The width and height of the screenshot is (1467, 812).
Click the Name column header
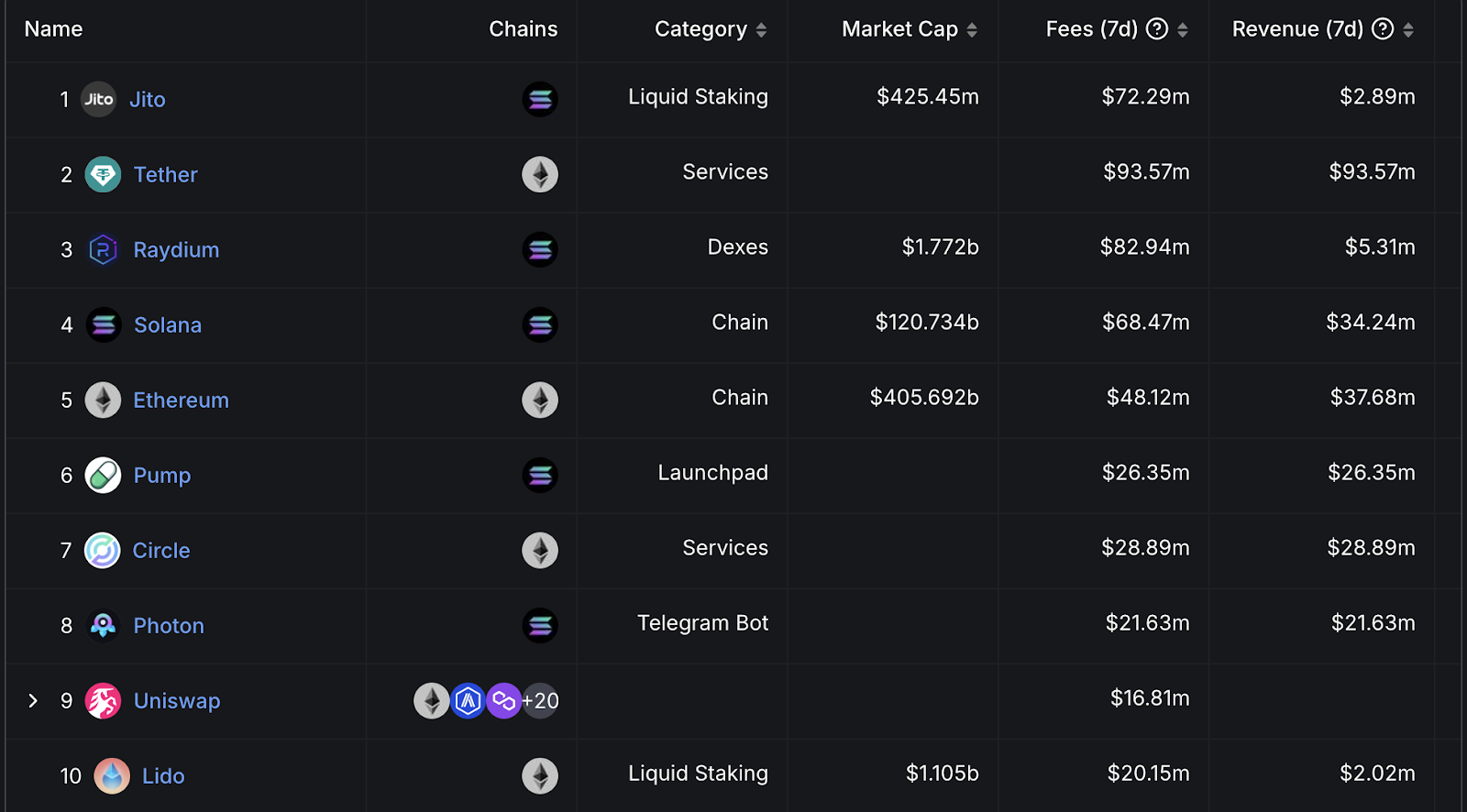coord(53,29)
